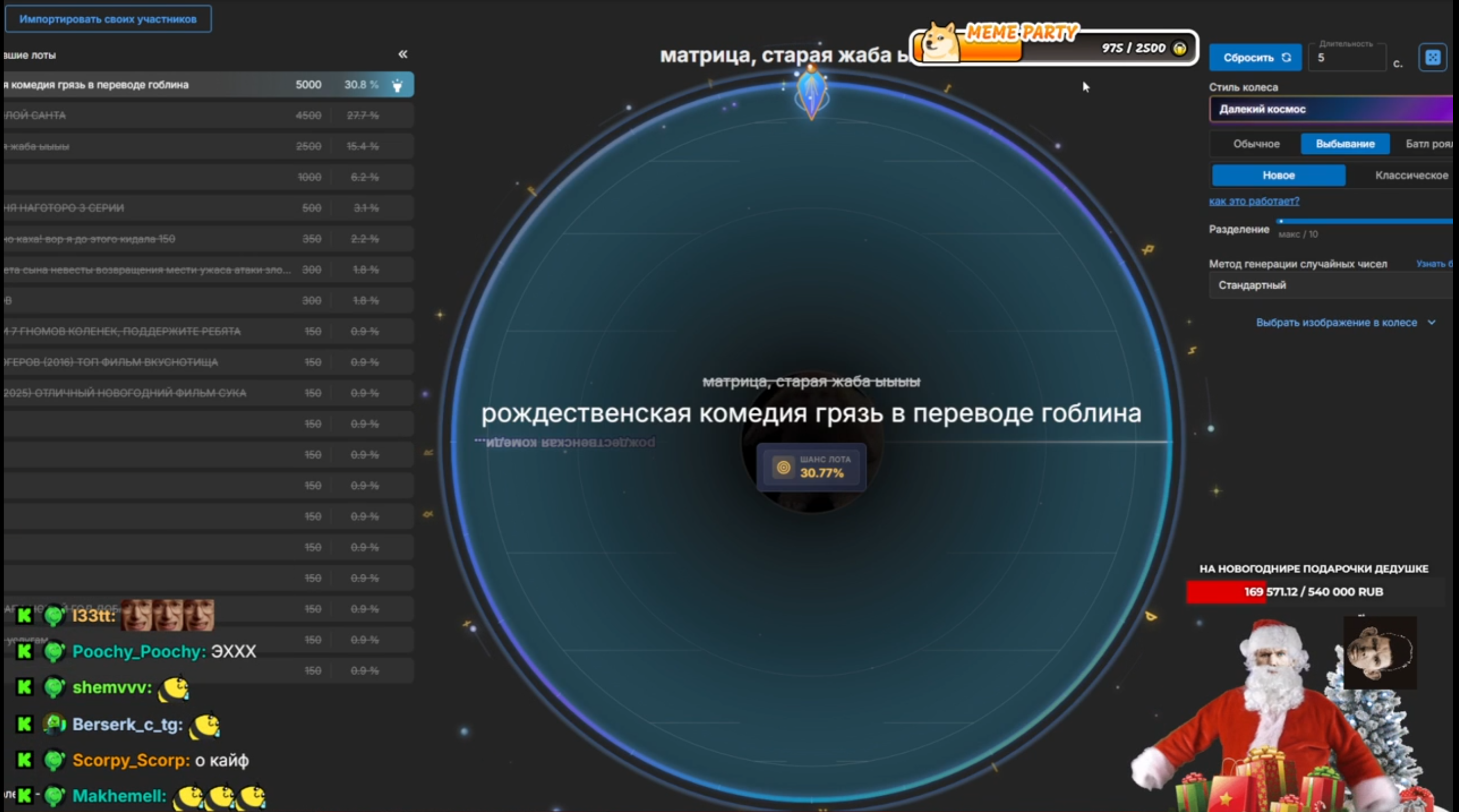Image resolution: width=1459 pixels, height=812 pixels.
Task: Select the Новое elimination type
Action: [x=1279, y=176]
